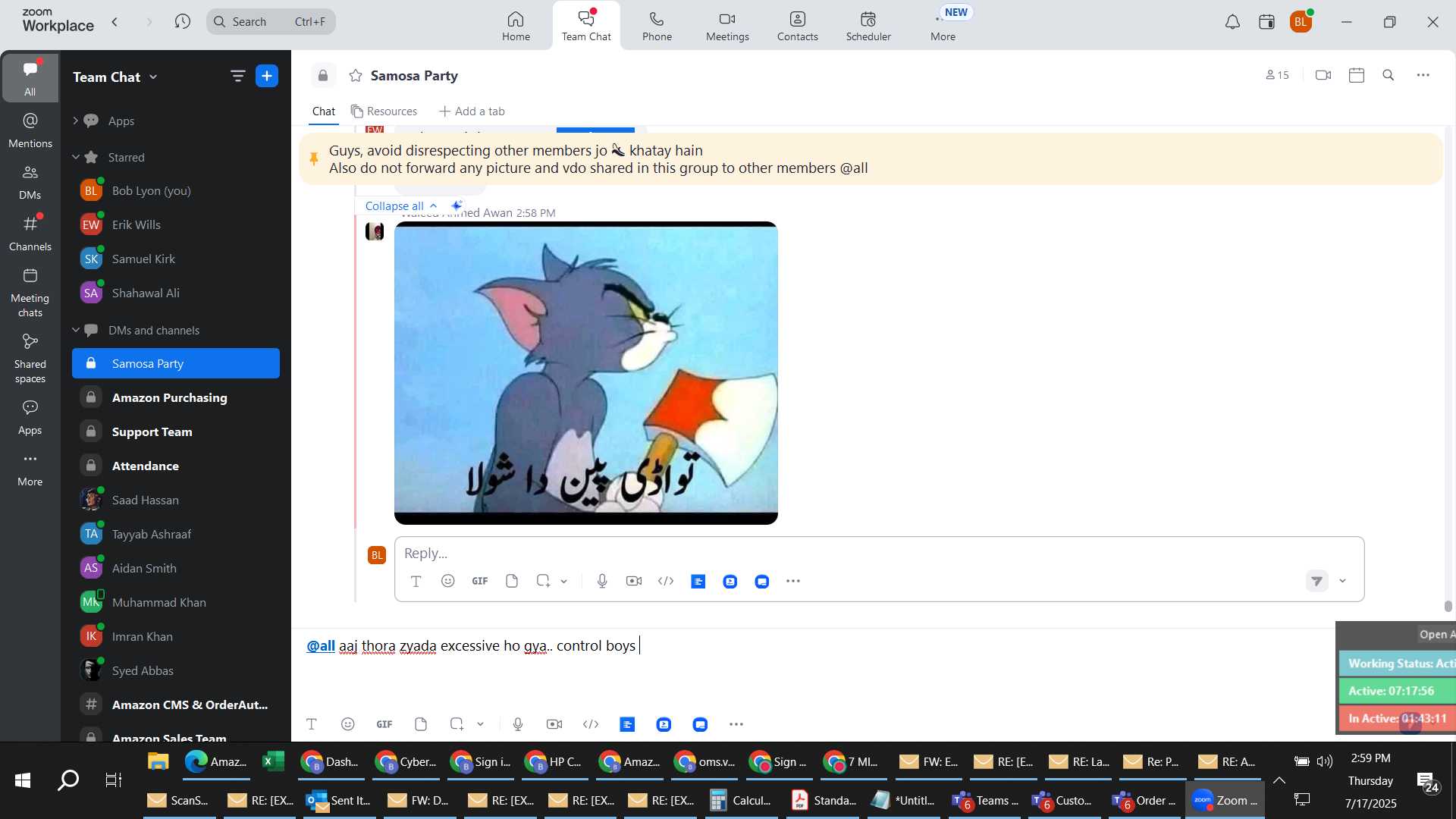This screenshot has width=1456, height=819.
Task: Open the Amazon Purchasing channel
Action: [176, 397]
